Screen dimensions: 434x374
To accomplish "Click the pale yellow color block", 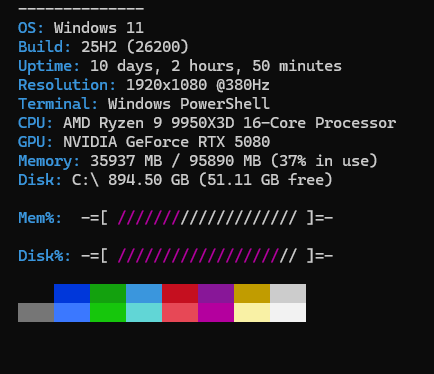I will 252,312.
